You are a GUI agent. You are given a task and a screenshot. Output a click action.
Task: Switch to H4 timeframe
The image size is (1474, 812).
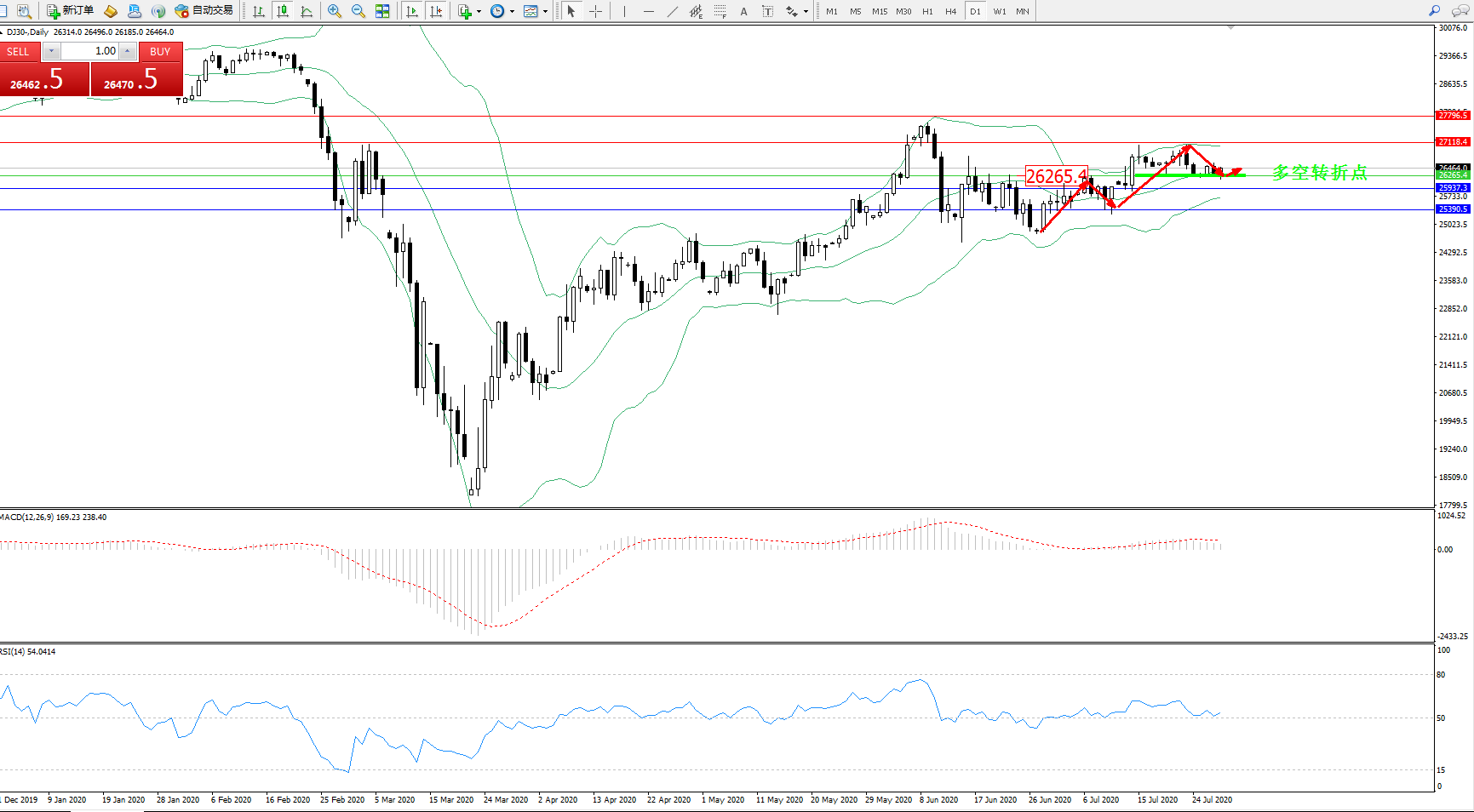(951, 11)
